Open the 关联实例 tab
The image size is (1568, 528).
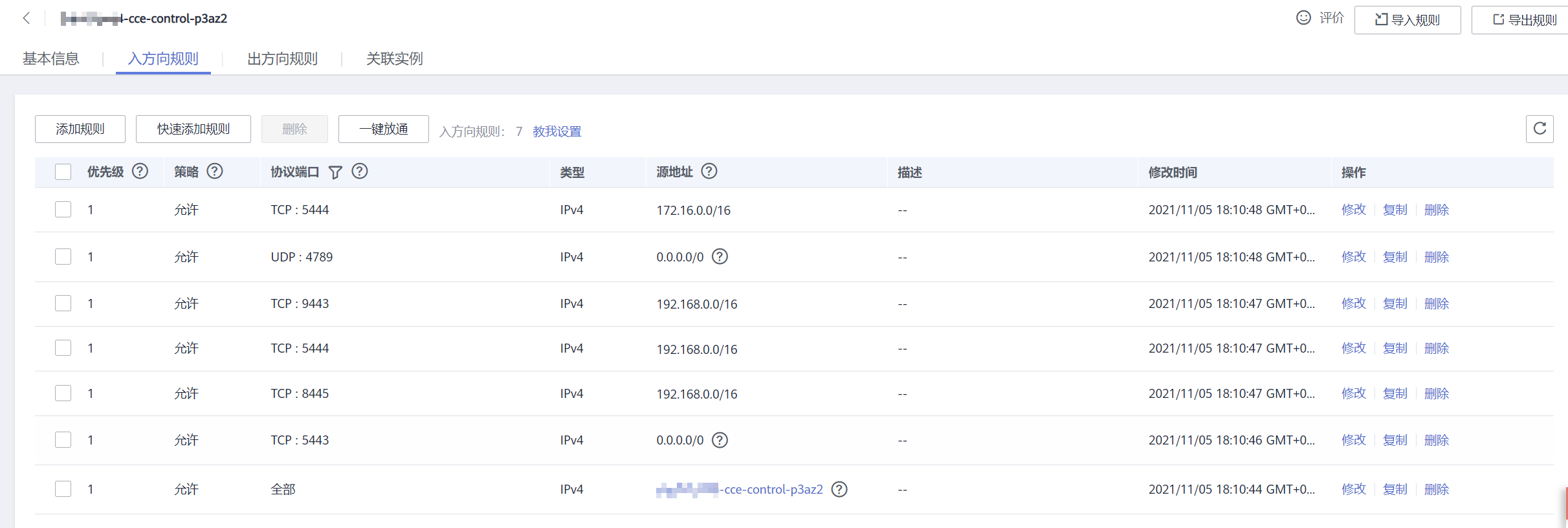pyautogui.click(x=394, y=59)
